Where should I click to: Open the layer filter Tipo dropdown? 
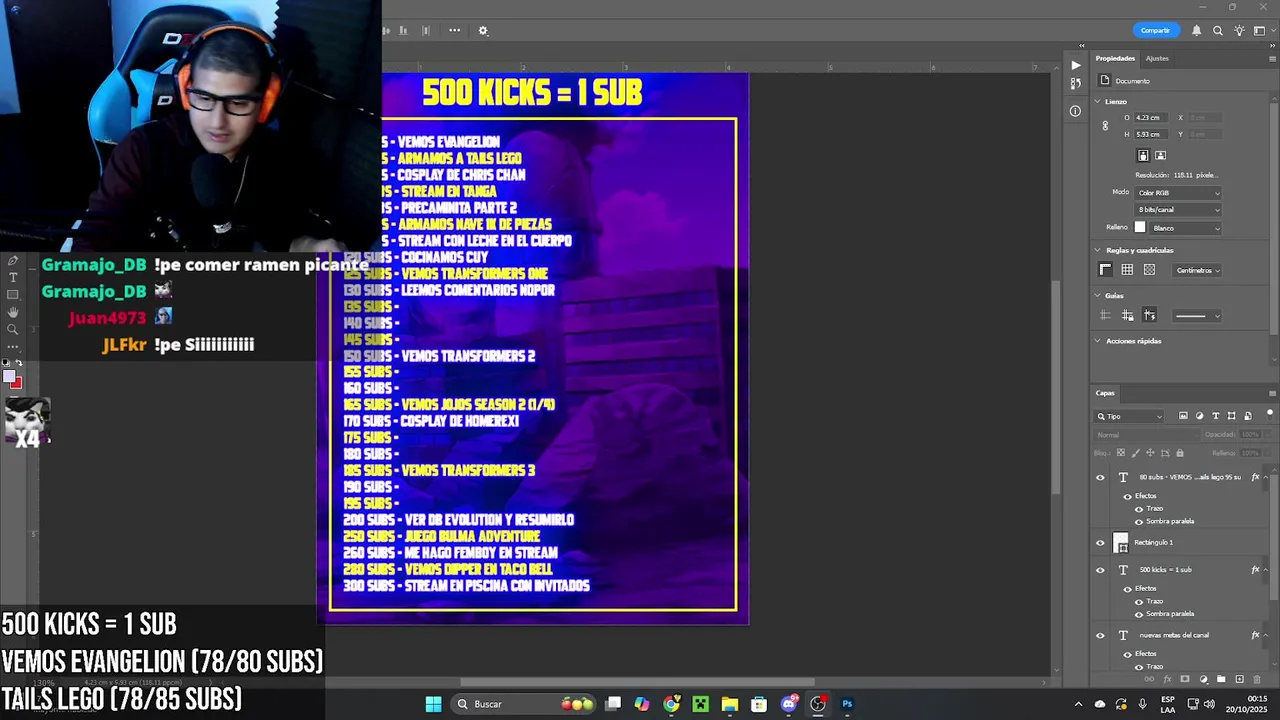(1130, 416)
